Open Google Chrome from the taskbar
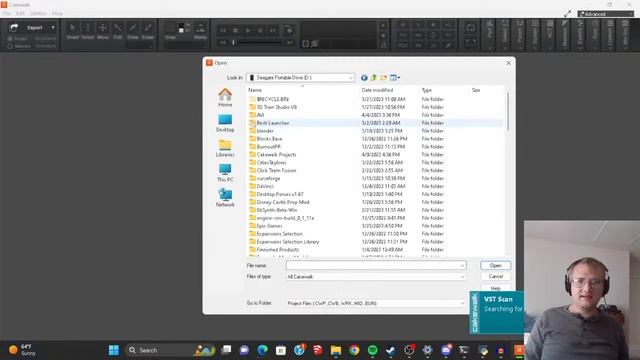The width and height of the screenshot is (640, 360). [354, 350]
